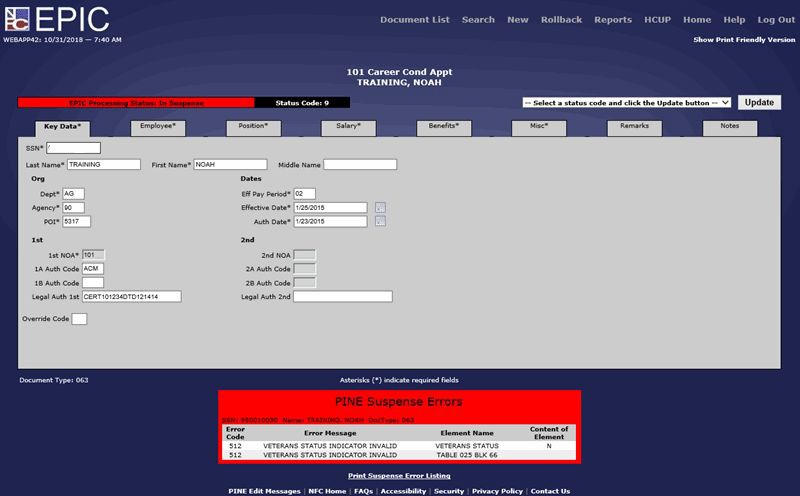Open the status code dropdown
This screenshot has width=800, height=496.
point(627,103)
